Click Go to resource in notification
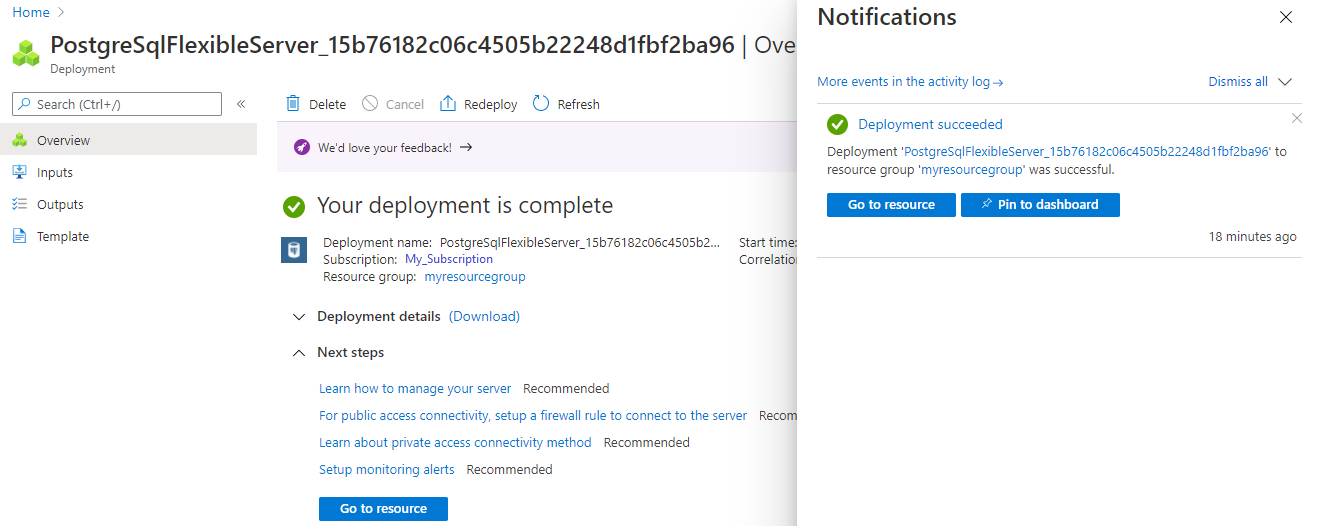This screenshot has height=526, width=1318. [891, 205]
